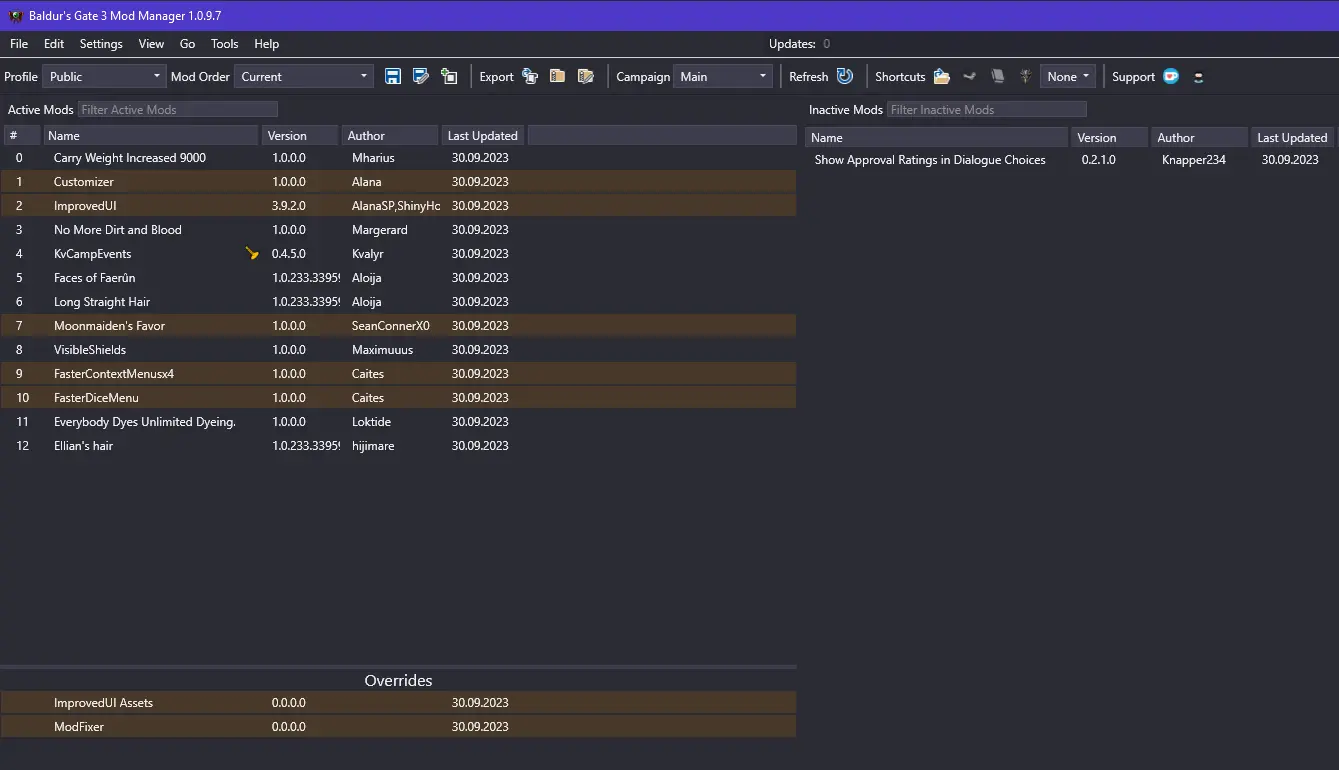Click the first icon right of Export label
The width and height of the screenshot is (1339, 770).
[530, 76]
